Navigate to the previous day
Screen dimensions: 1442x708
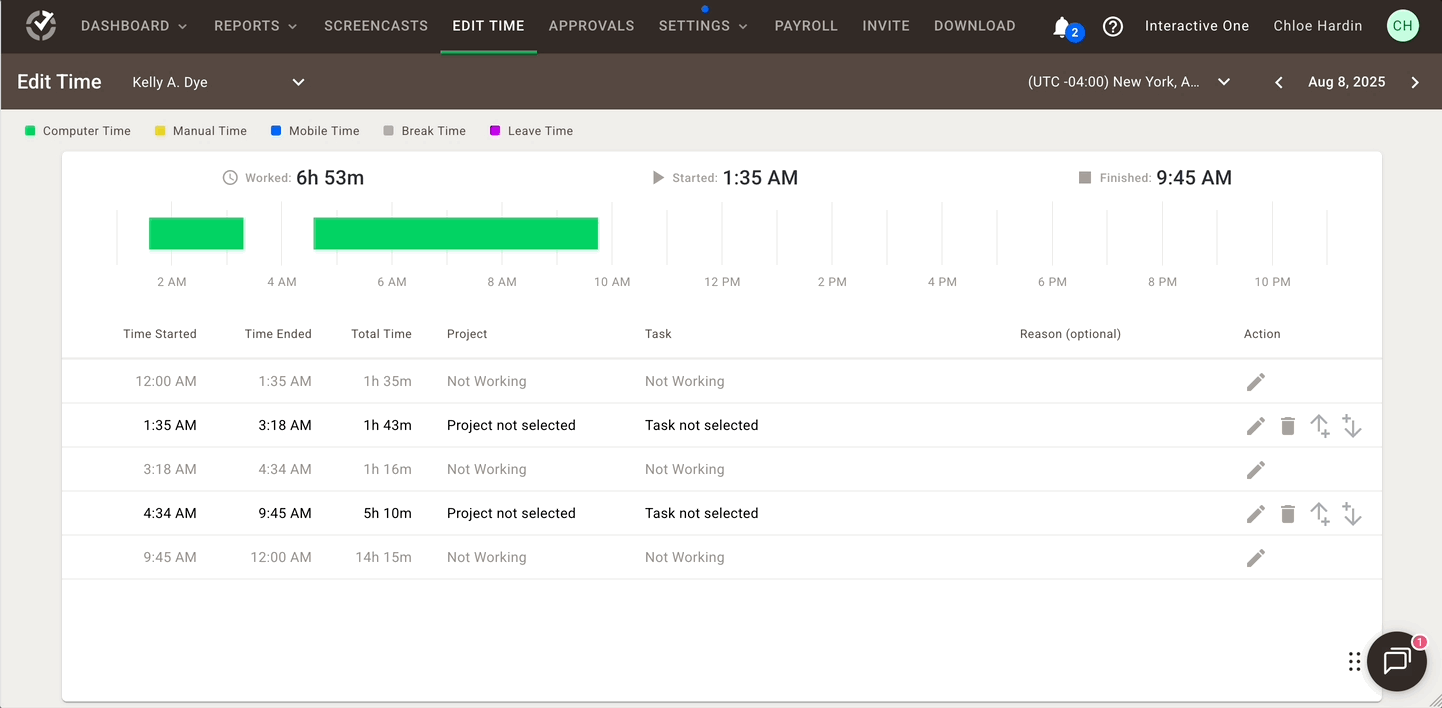[1278, 83]
